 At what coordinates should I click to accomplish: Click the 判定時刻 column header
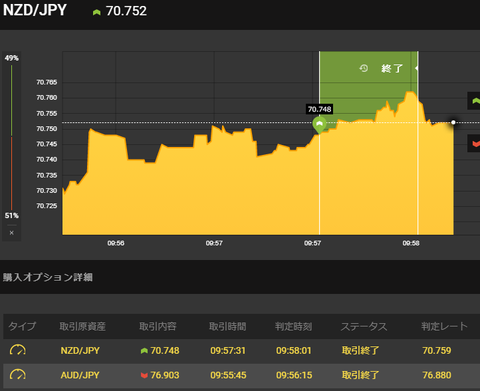(294, 326)
